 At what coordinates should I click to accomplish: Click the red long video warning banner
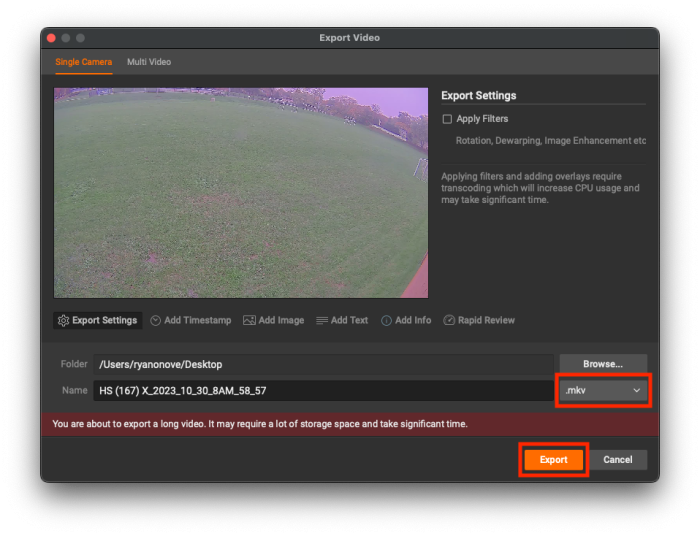click(350, 424)
